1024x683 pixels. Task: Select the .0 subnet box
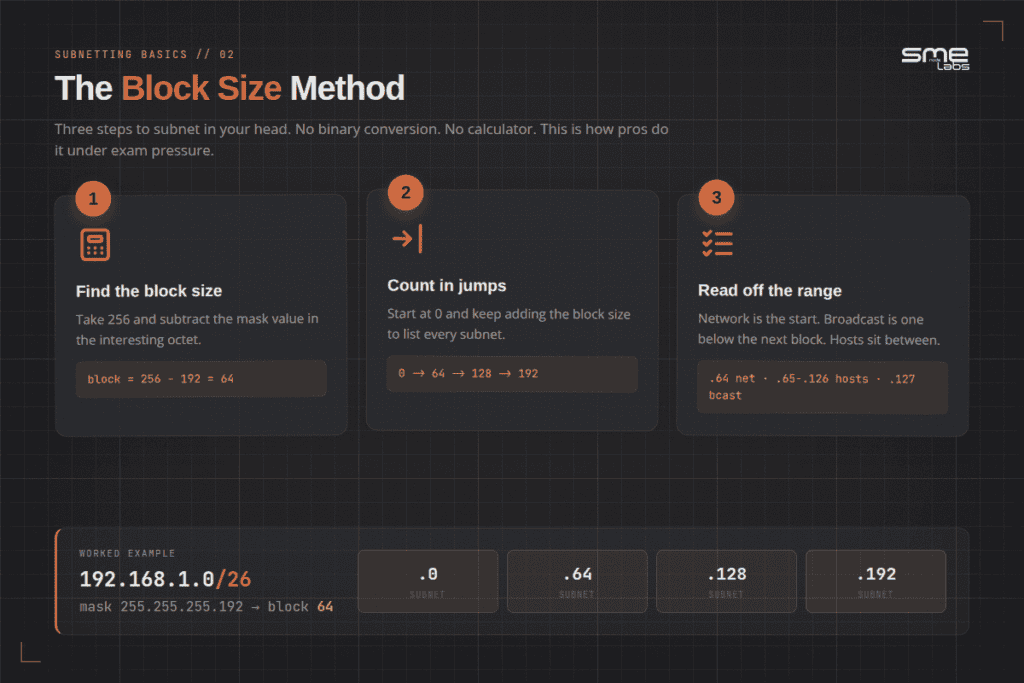[x=428, y=581]
